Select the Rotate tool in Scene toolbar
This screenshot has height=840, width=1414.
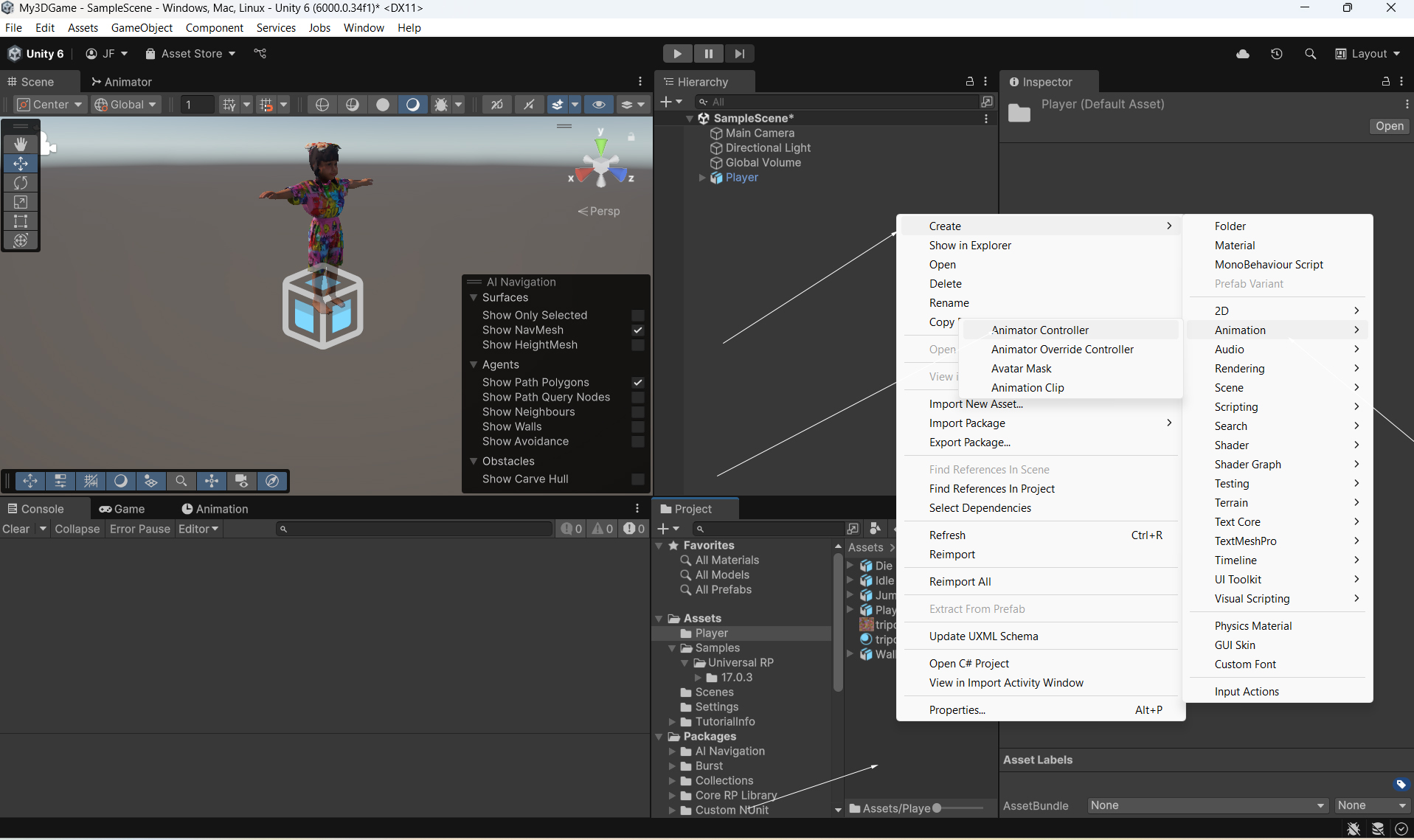[21, 183]
